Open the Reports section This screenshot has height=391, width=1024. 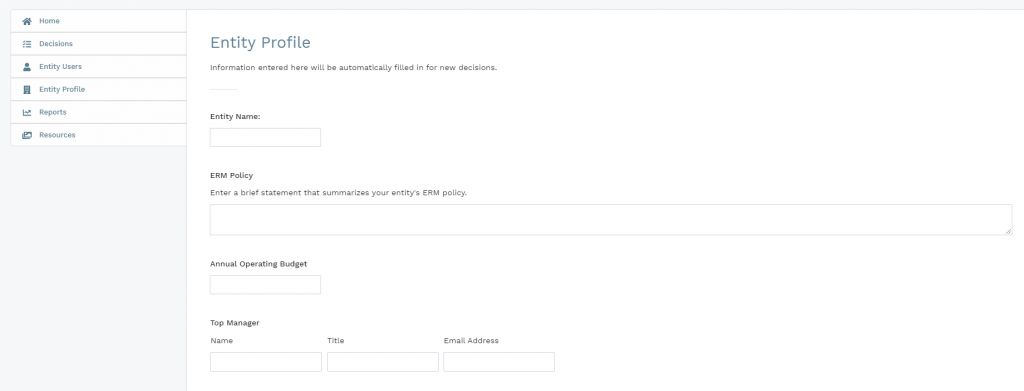pos(99,112)
